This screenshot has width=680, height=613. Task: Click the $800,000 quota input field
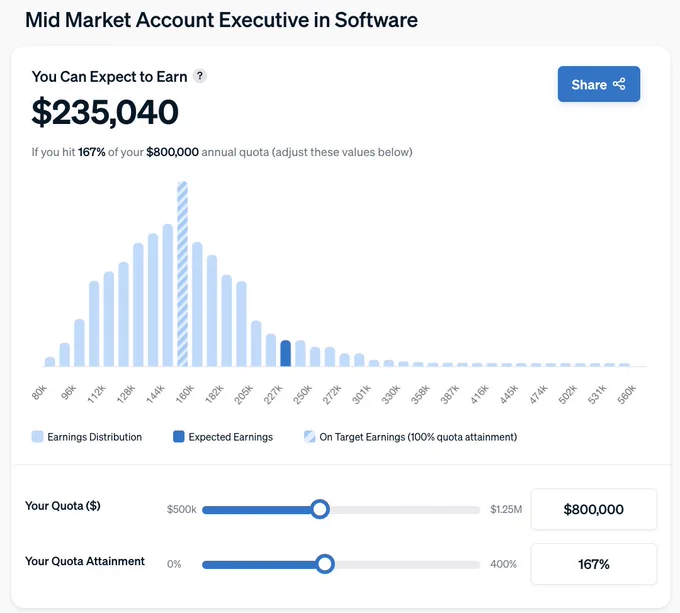(x=594, y=509)
